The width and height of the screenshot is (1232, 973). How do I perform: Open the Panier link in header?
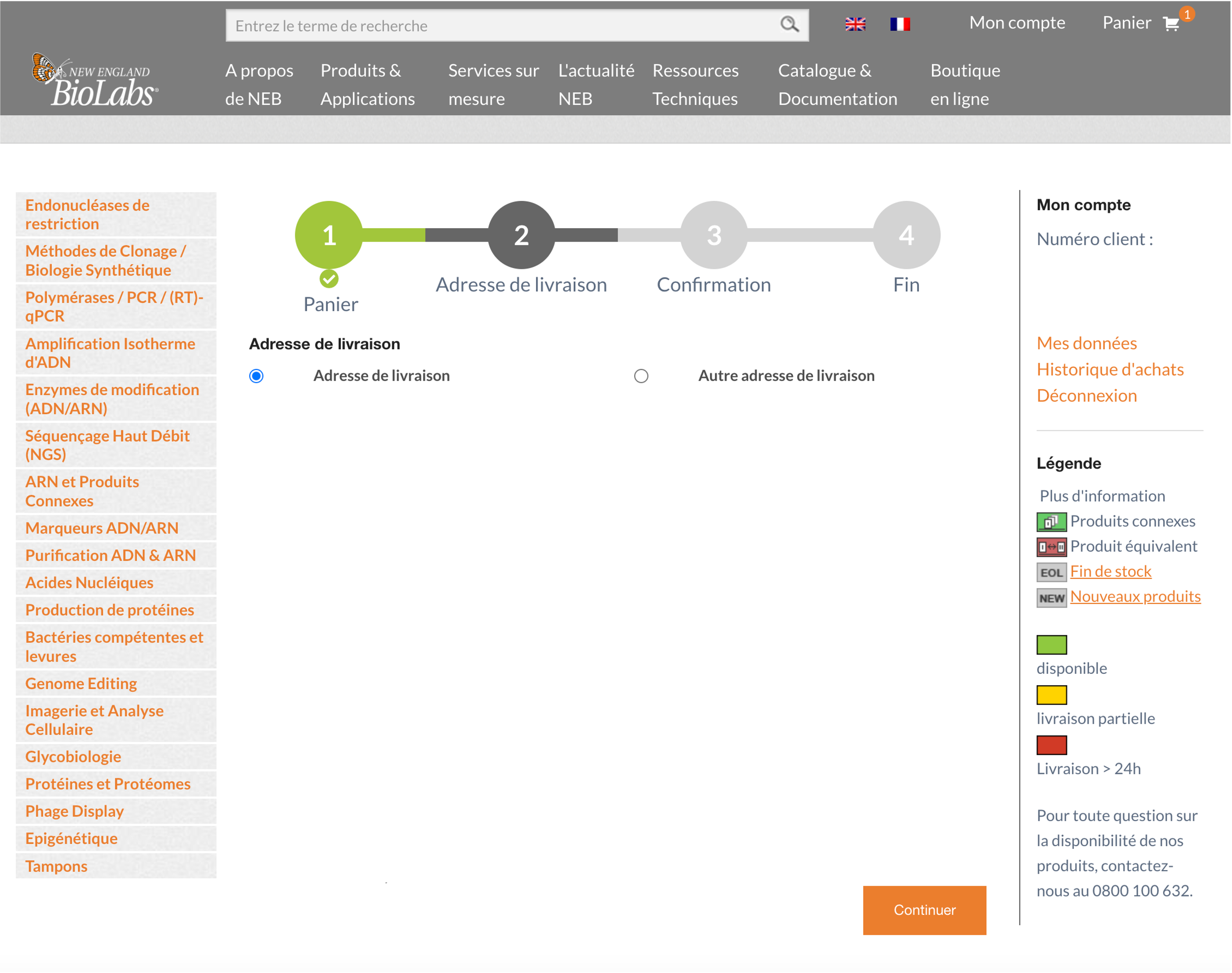pyautogui.click(x=1127, y=23)
